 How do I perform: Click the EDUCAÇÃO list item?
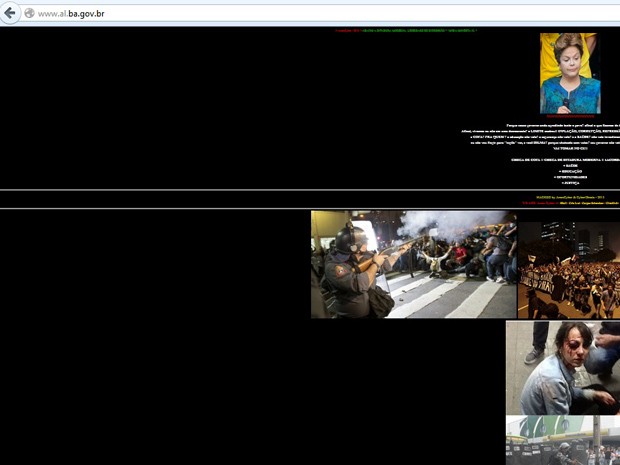(x=570, y=171)
